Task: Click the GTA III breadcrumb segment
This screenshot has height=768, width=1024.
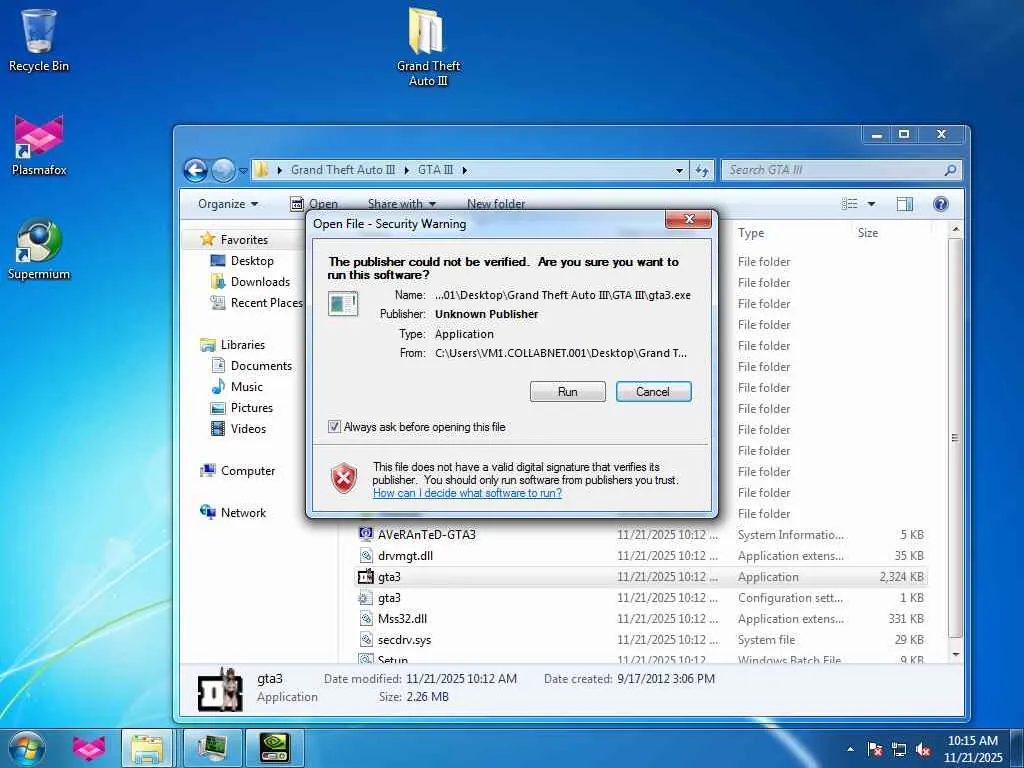Action: [435, 170]
